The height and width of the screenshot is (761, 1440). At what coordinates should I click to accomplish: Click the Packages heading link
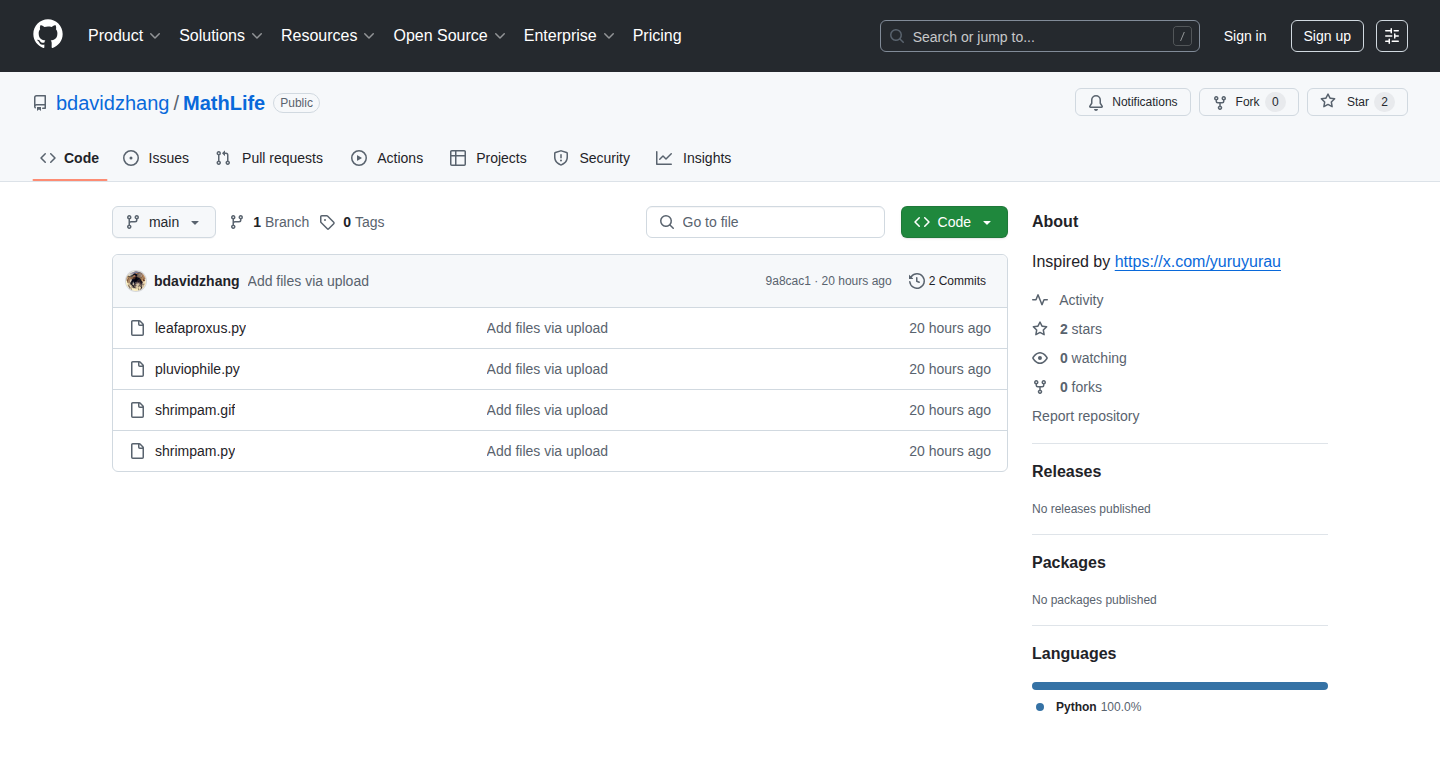(1069, 562)
